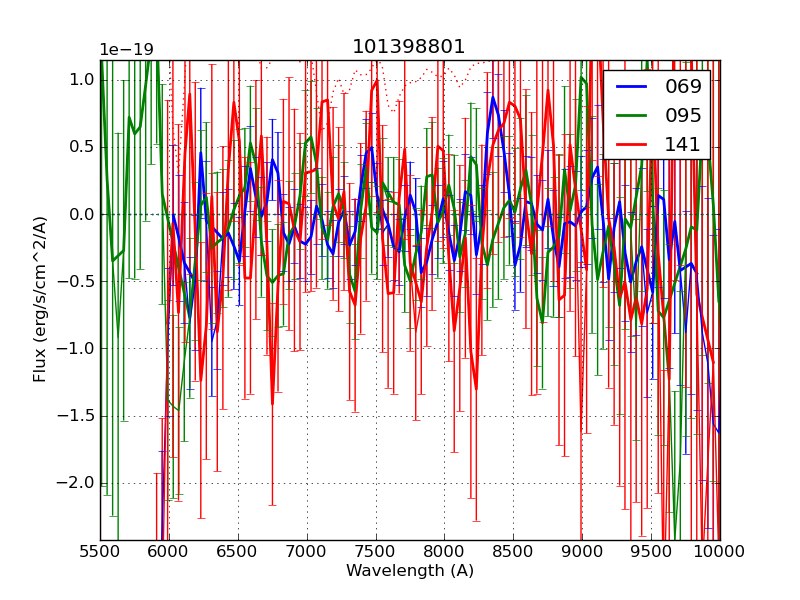Click the -1.5 flux tick label

coord(78,415)
